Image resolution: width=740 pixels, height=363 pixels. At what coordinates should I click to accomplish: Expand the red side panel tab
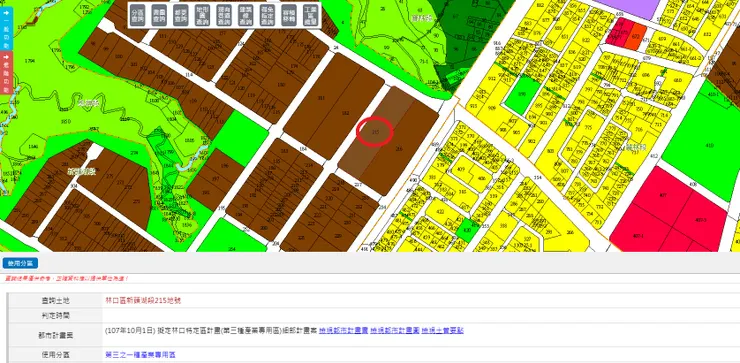click(x=6, y=73)
